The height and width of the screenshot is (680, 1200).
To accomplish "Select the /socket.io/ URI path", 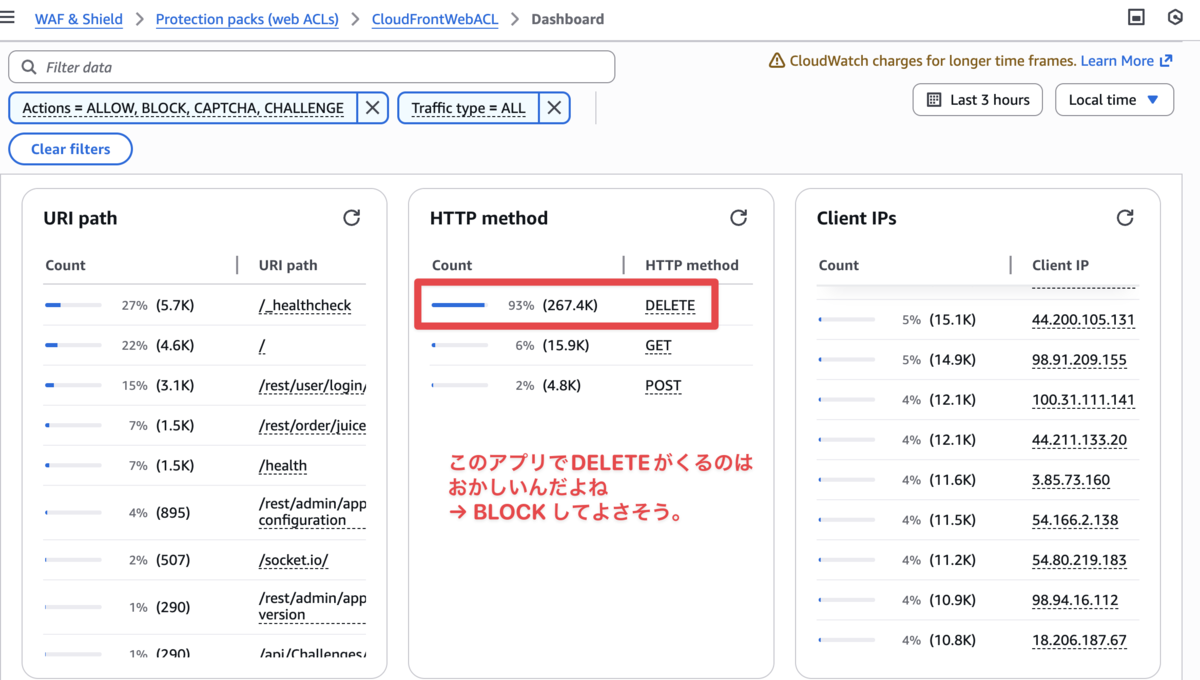I will (293, 560).
